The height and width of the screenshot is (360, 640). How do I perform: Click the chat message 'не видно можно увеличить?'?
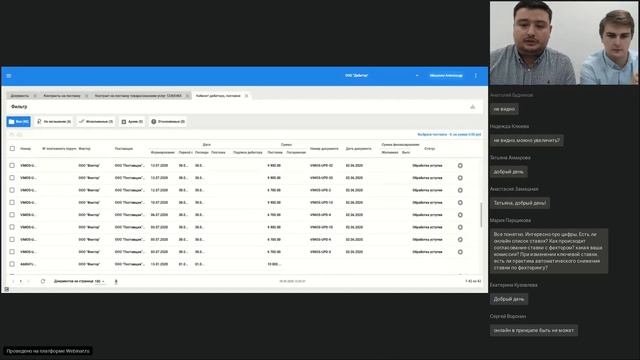tap(527, 140)
